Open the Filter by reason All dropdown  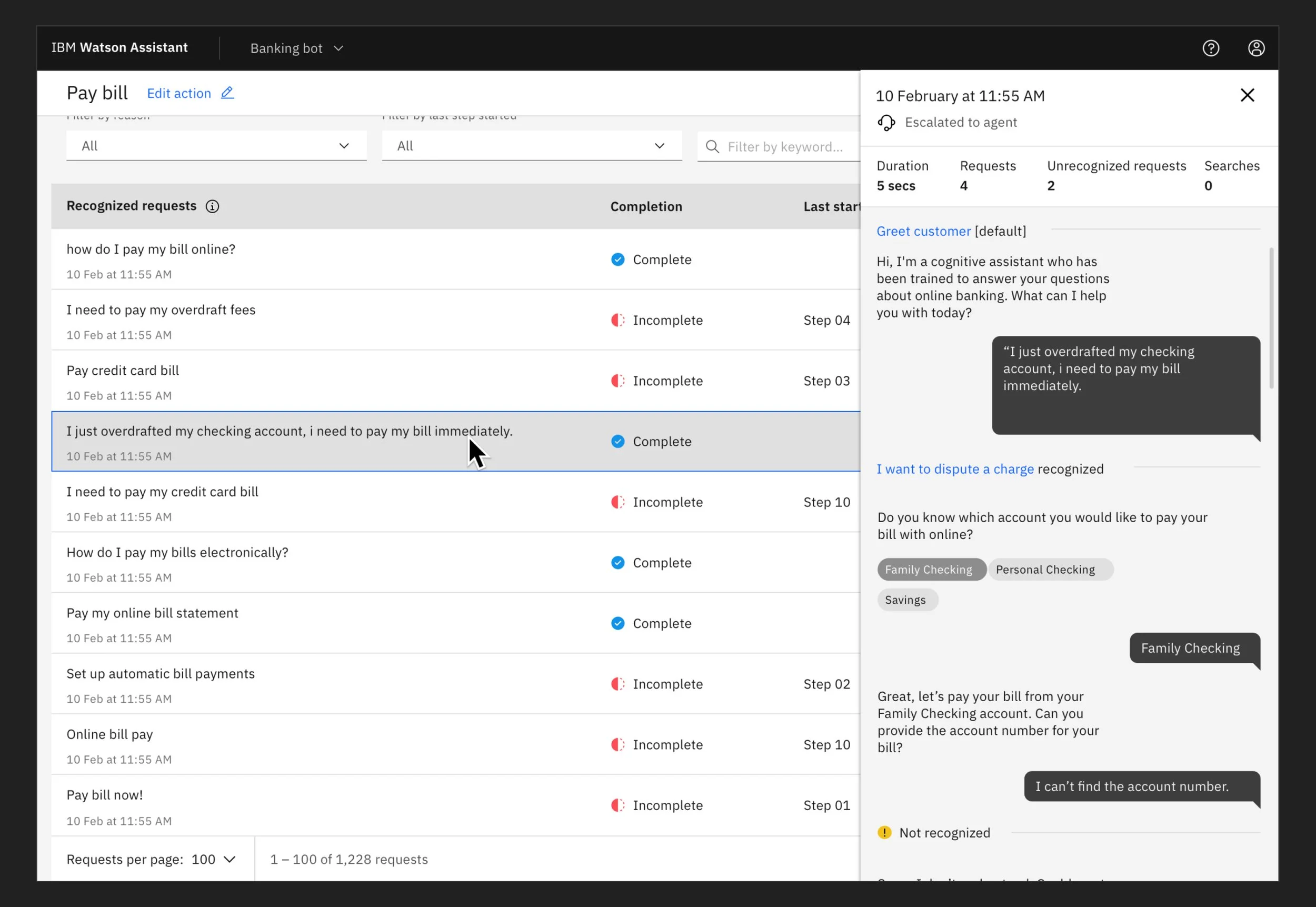pos(216,146)
